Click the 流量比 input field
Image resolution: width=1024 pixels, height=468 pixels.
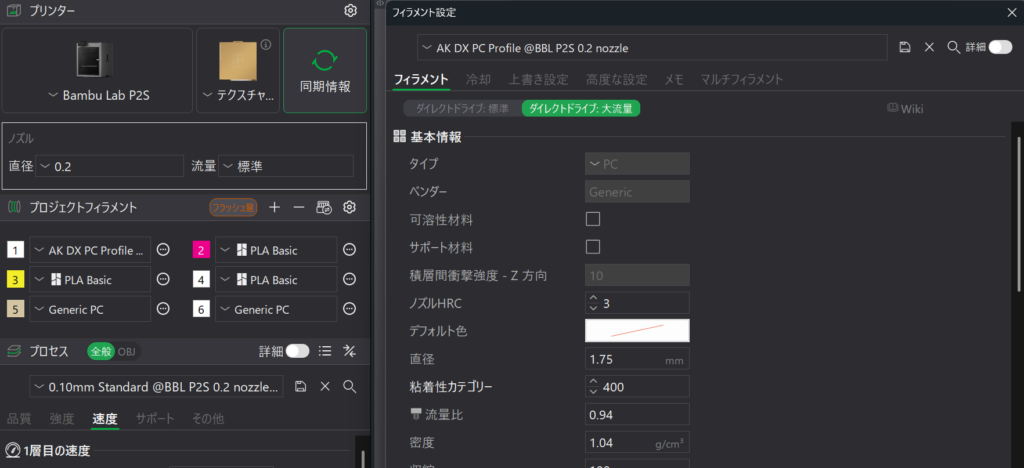point(636,414)
